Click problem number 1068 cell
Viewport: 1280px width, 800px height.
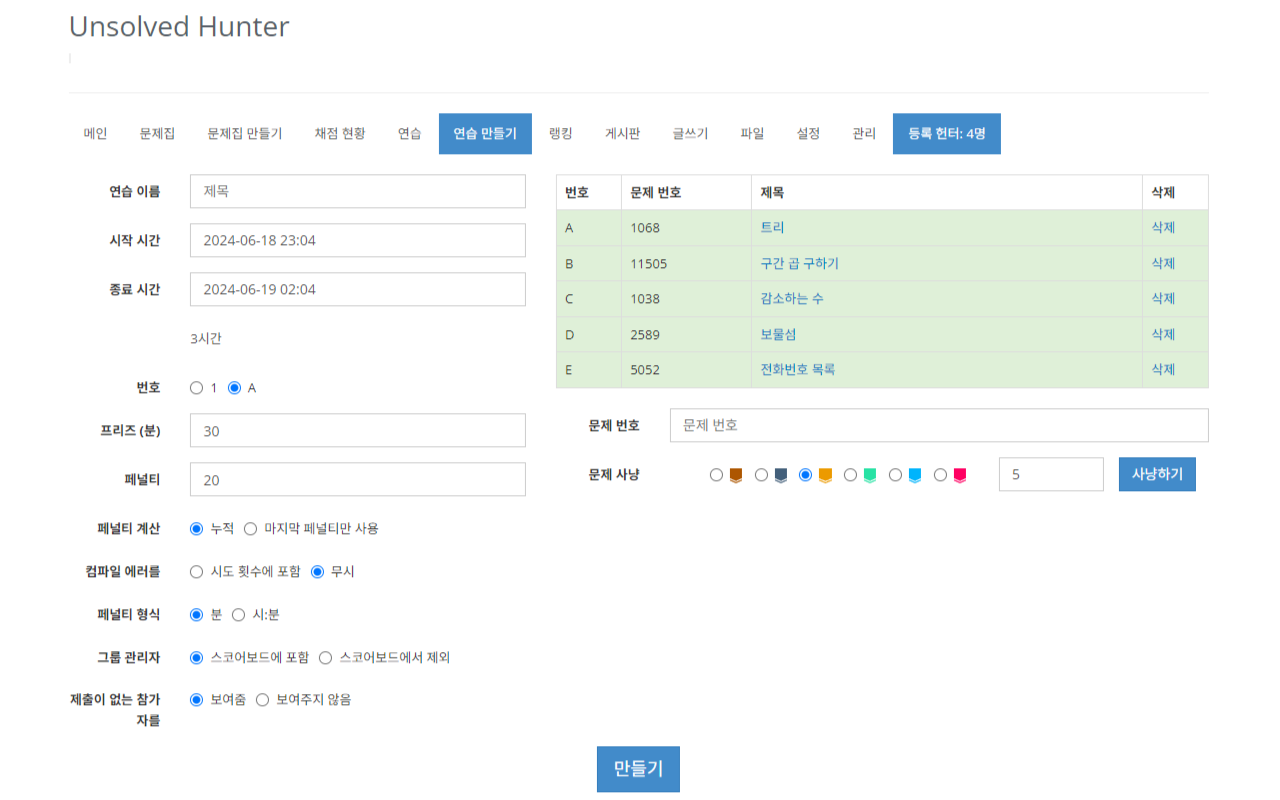pos(686,228)
